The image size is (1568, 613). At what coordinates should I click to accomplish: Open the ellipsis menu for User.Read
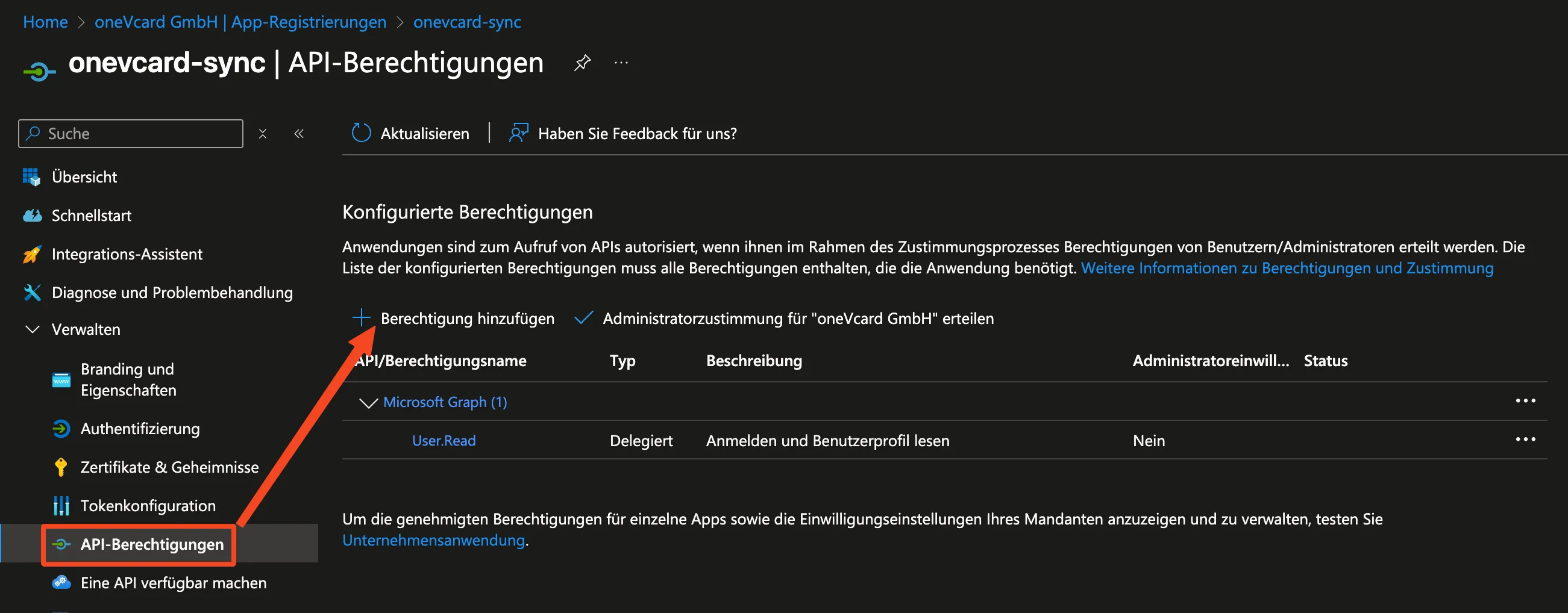point(1526,439)
